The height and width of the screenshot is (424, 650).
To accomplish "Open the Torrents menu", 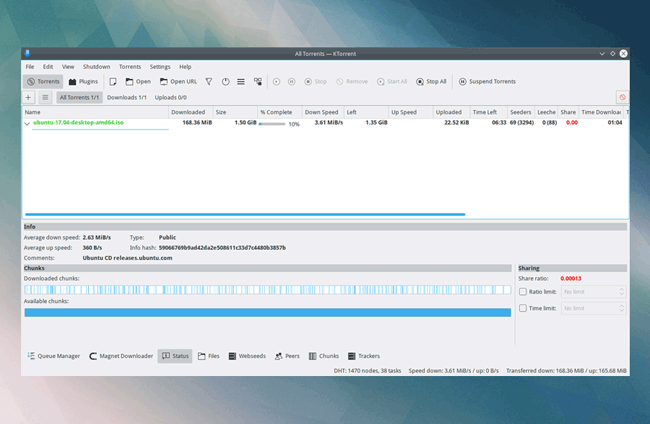I will [x=129, y=66].
